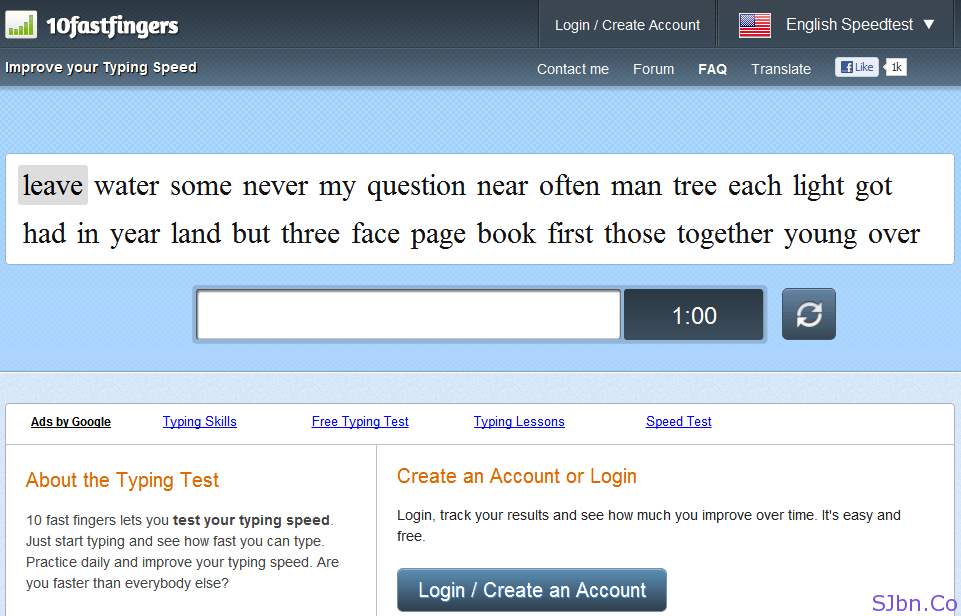Click the word "tree" in test text

(x=694, y=186)
